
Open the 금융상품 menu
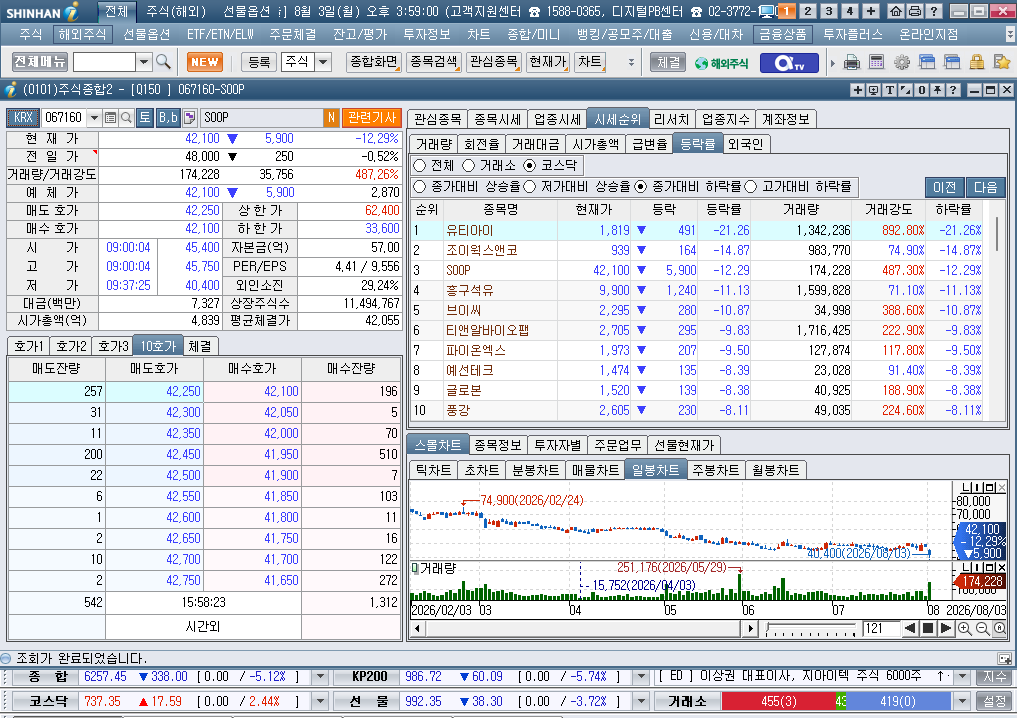tap(783, 34)
